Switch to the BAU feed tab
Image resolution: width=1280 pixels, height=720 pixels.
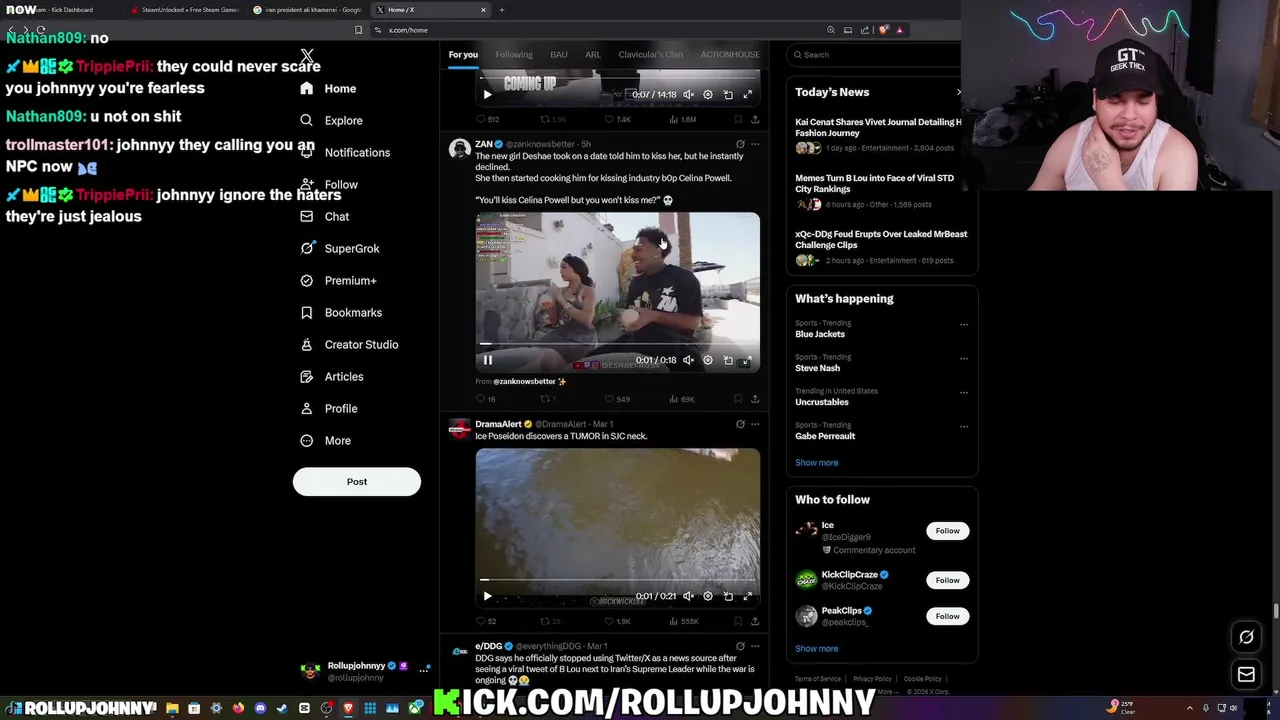pos(559,54)
